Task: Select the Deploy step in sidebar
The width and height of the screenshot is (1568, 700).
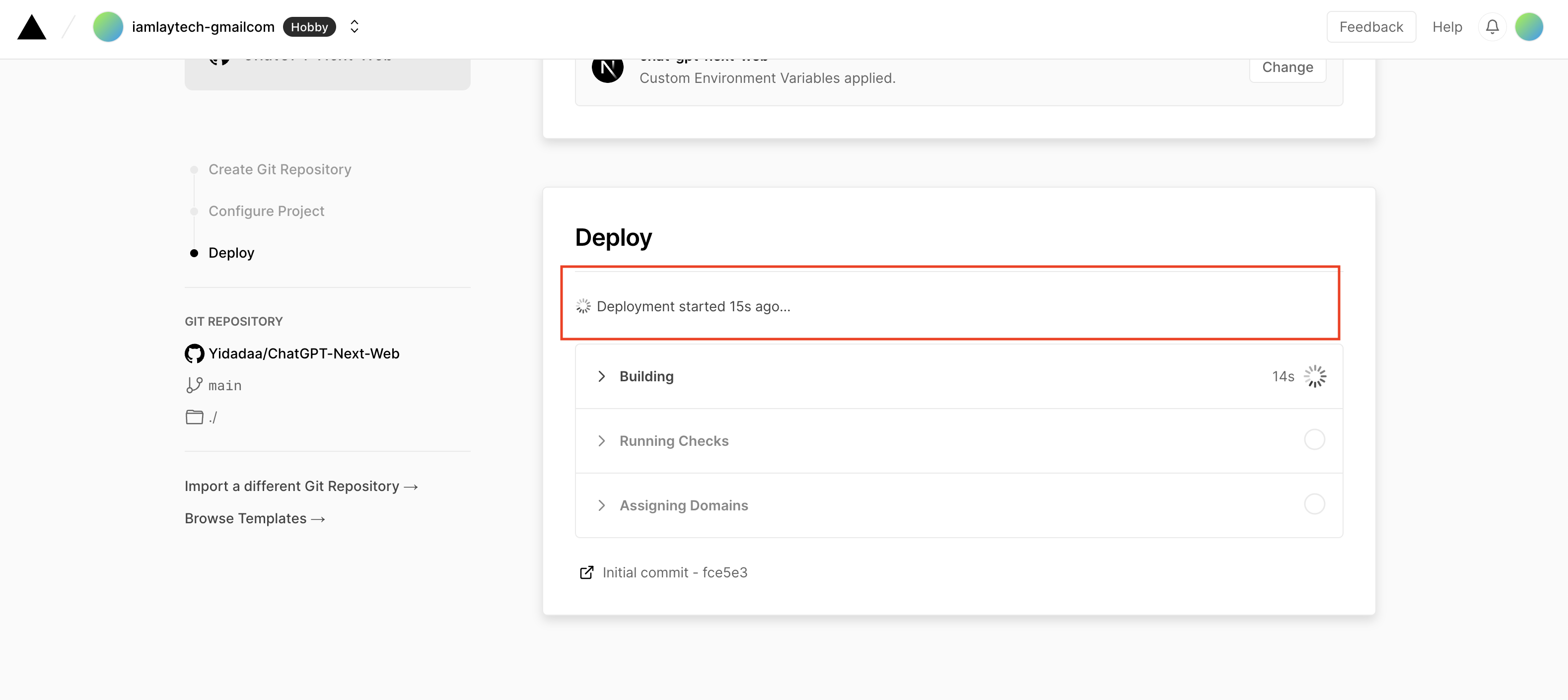Action: [x=231, y=253]
